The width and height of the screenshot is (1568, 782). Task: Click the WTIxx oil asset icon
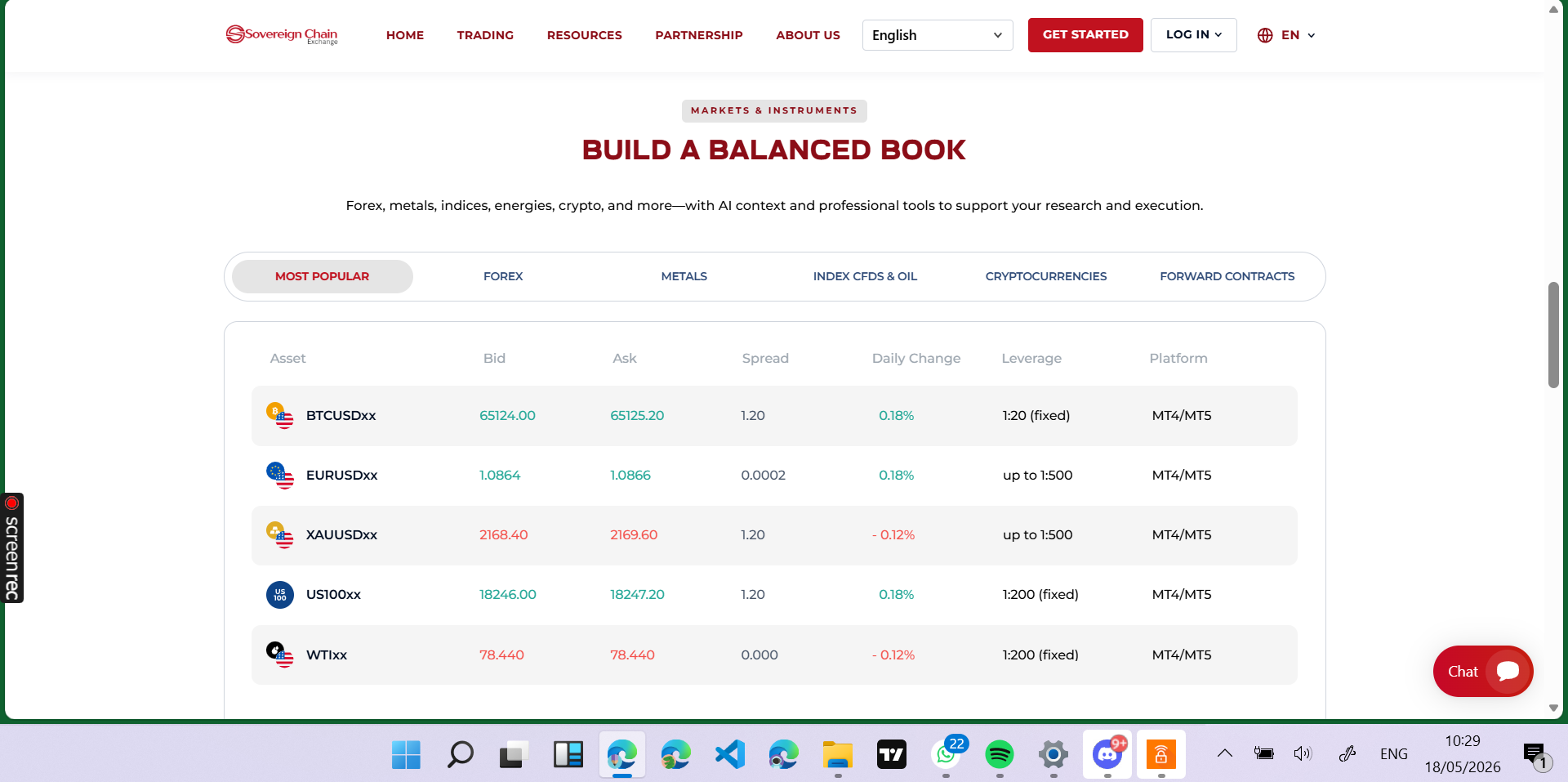pyautogui.click(x=279, y=655)
